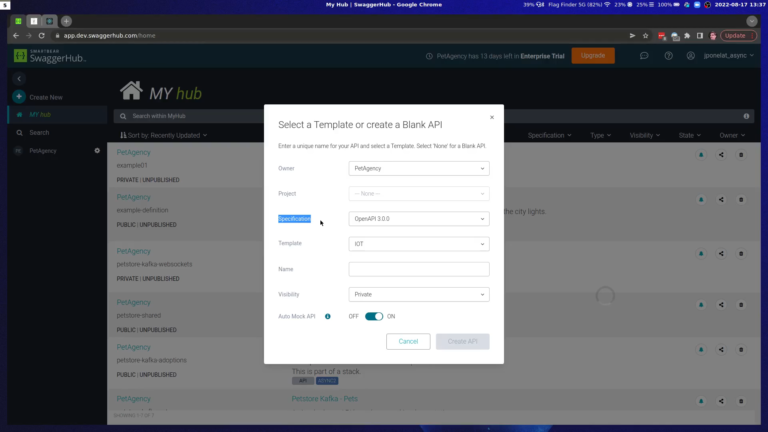768x432 pixels.
Task: Click the share icon in example-definition row
Action: tap(721, 200)
